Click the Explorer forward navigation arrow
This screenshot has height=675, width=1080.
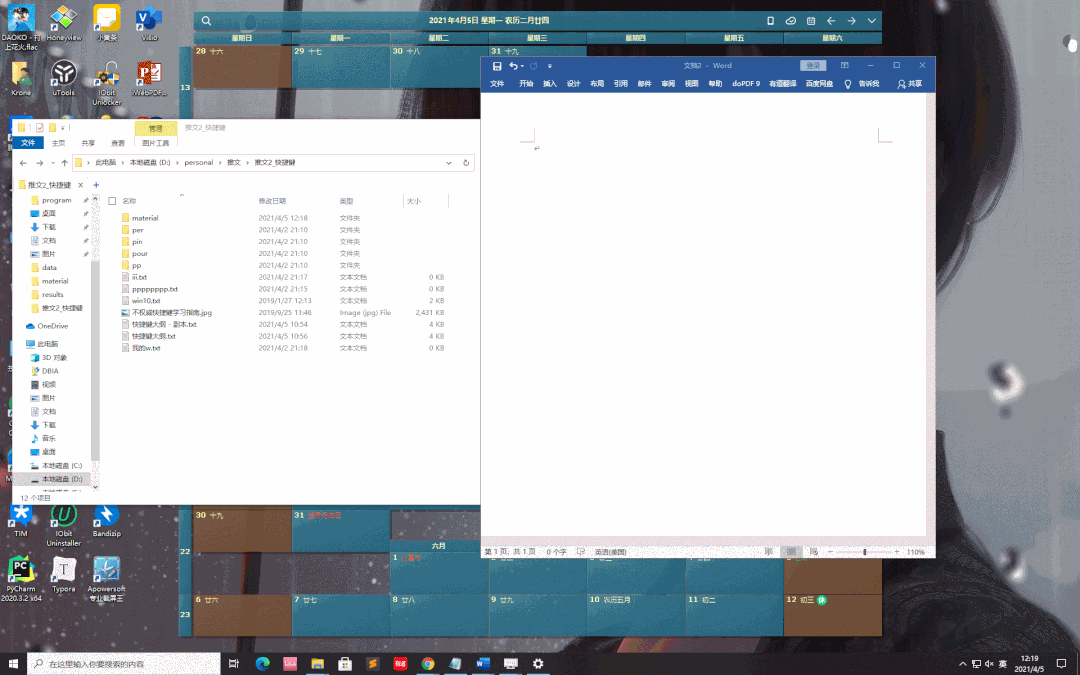pyautogui.click(x=39, y=163)
